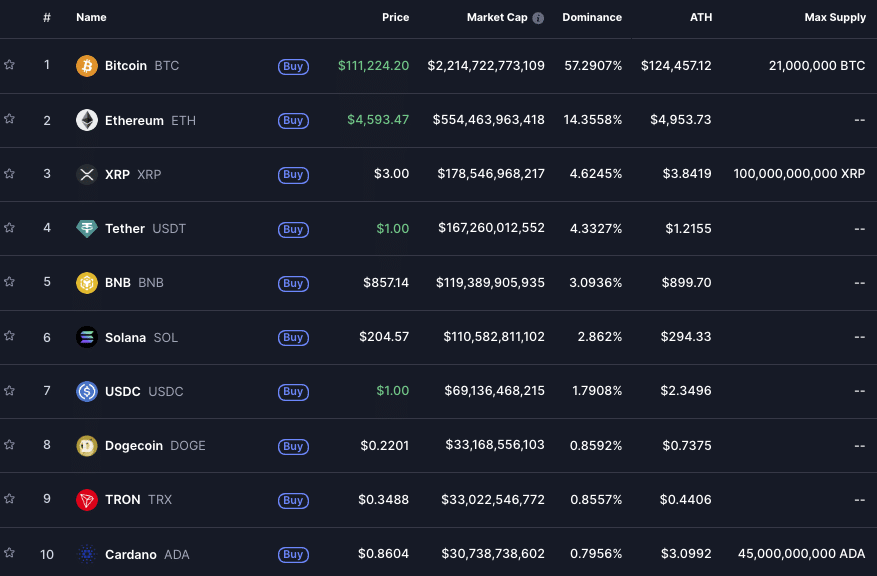The image size is (877, 576).
Task: Click Buy in the XRP row
Action: [x=293, y=175]
